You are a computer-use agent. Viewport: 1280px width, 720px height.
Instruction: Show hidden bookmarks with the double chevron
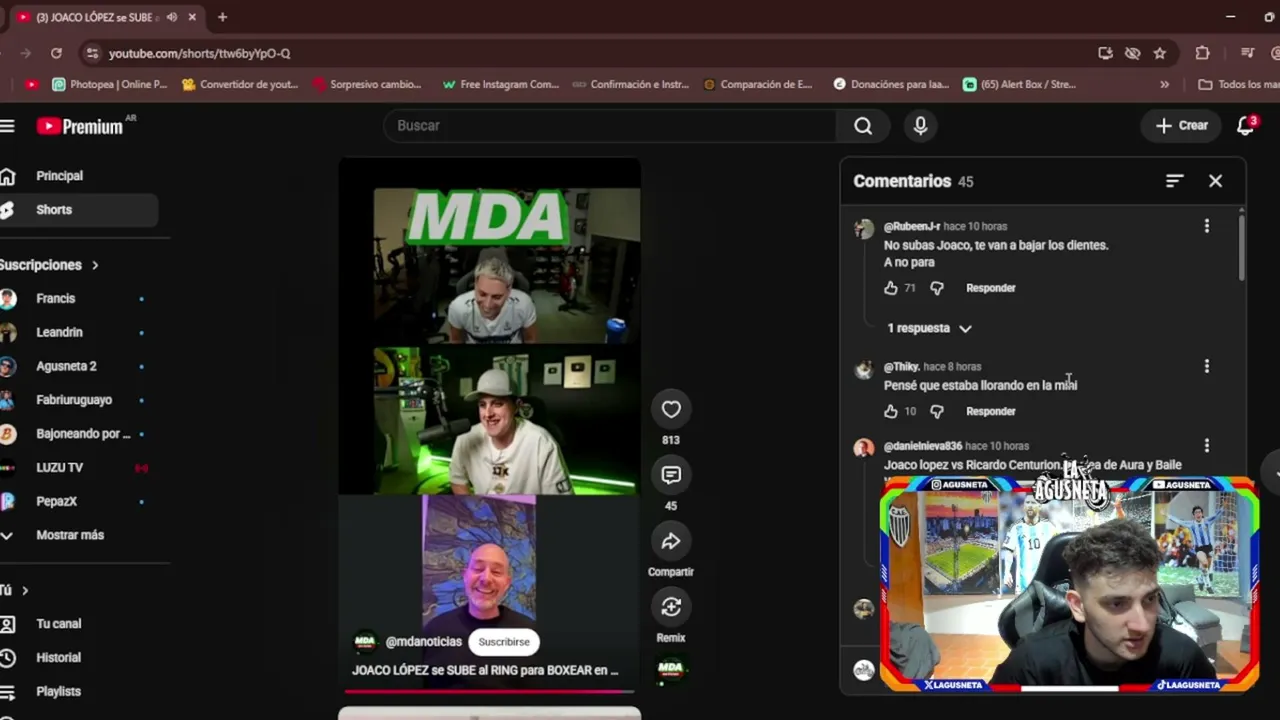1164,85
